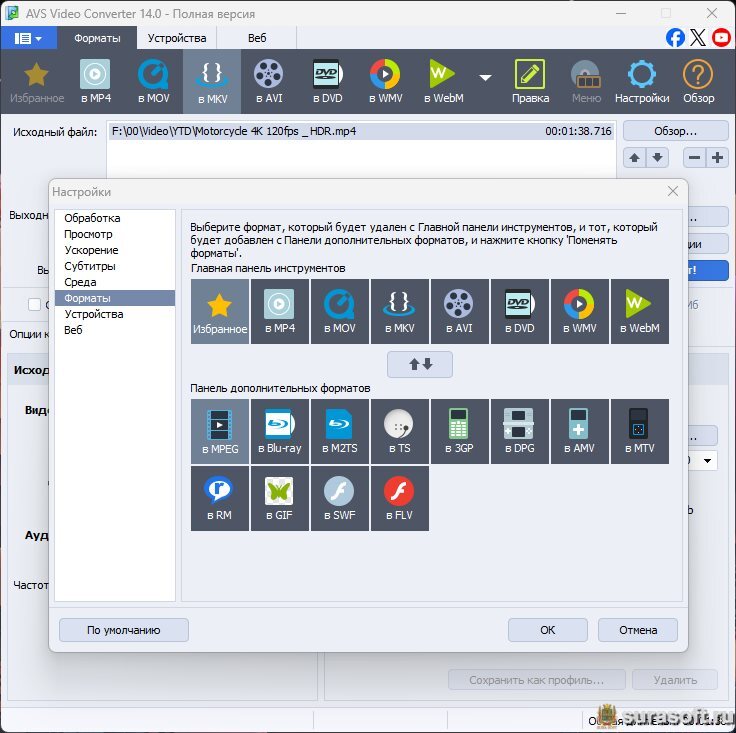Select the в MPEG additional format
Image resolution: width=736 pixels, height=733 pixels.
[220, 432]
